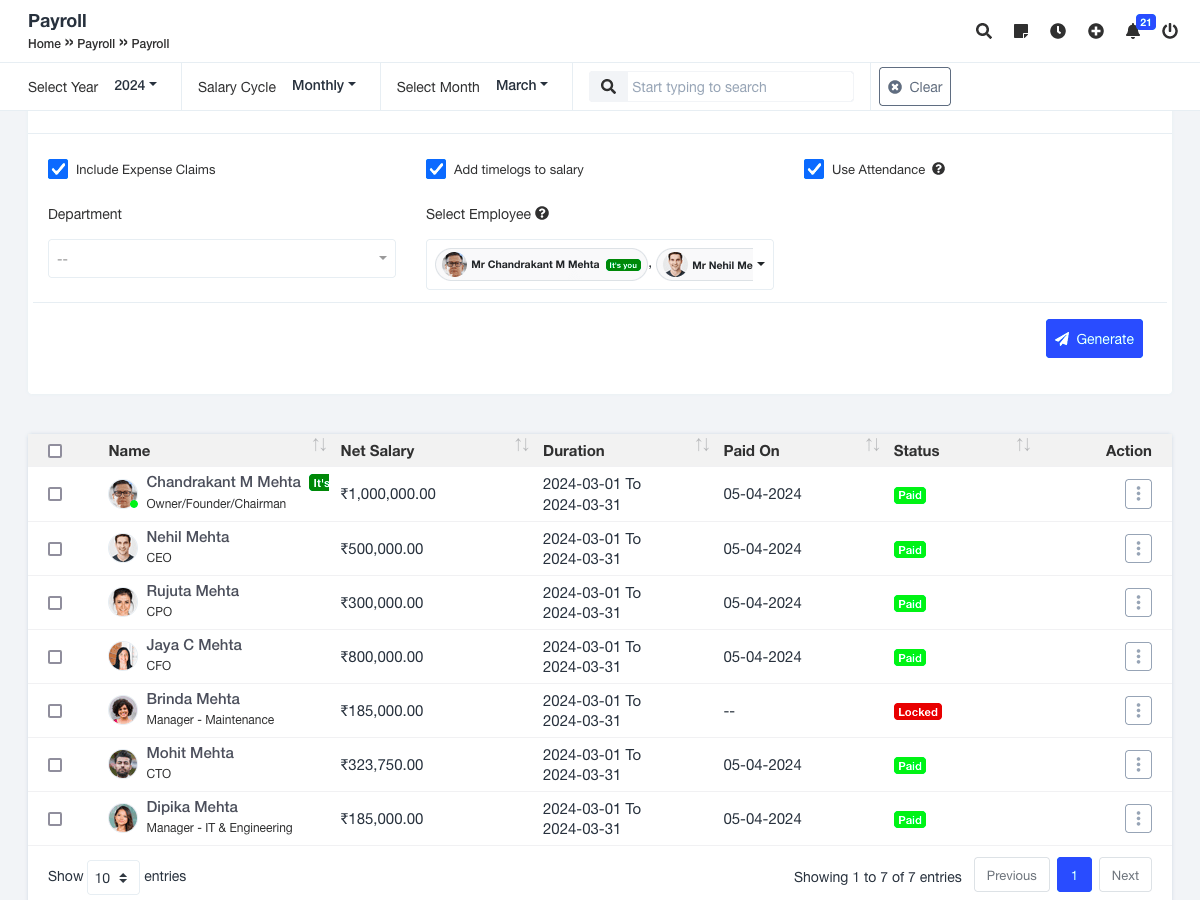Click the quick-add plus icon in the header

point(1095,31)
